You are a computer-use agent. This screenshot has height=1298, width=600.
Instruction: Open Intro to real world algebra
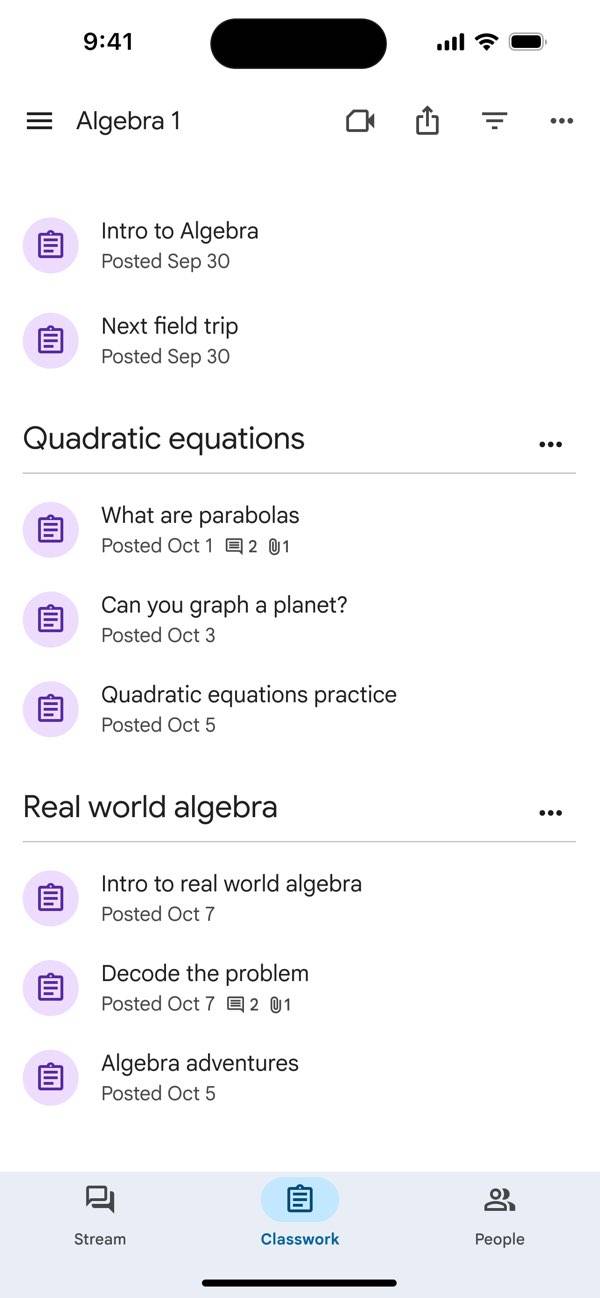coord(231,897)
